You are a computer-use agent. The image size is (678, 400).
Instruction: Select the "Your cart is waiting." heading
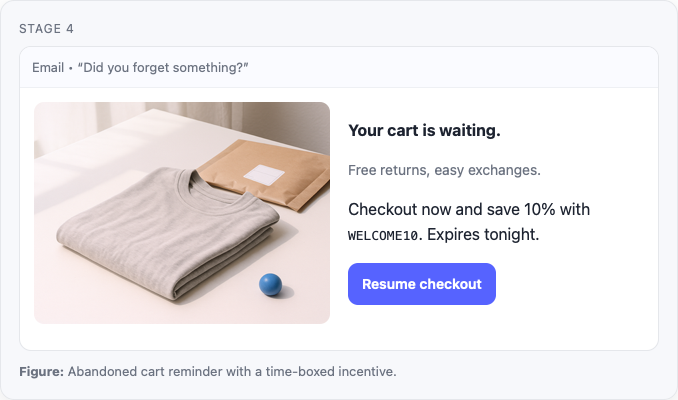click(x=424, y=130)
